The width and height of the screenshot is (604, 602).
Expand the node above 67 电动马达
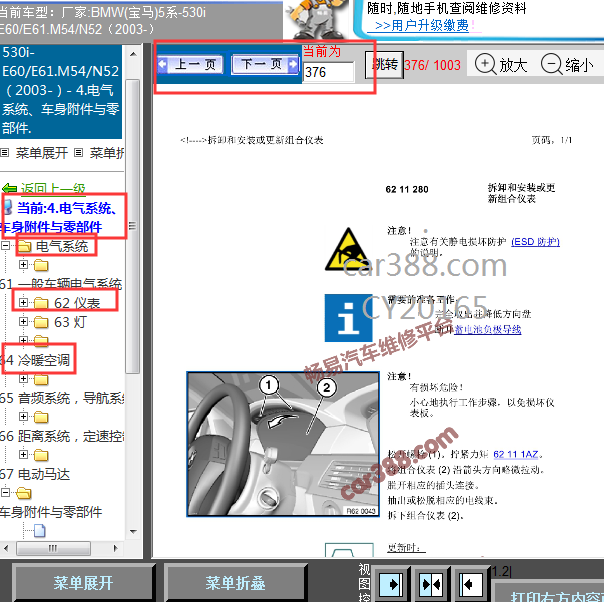point(23,454)
